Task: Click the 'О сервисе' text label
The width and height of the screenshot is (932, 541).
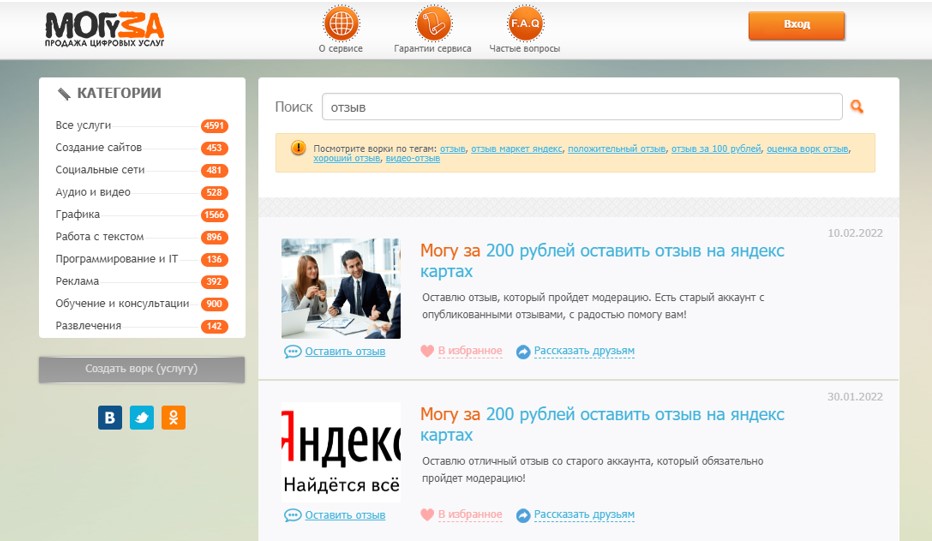Action: (x=341, y=49)
